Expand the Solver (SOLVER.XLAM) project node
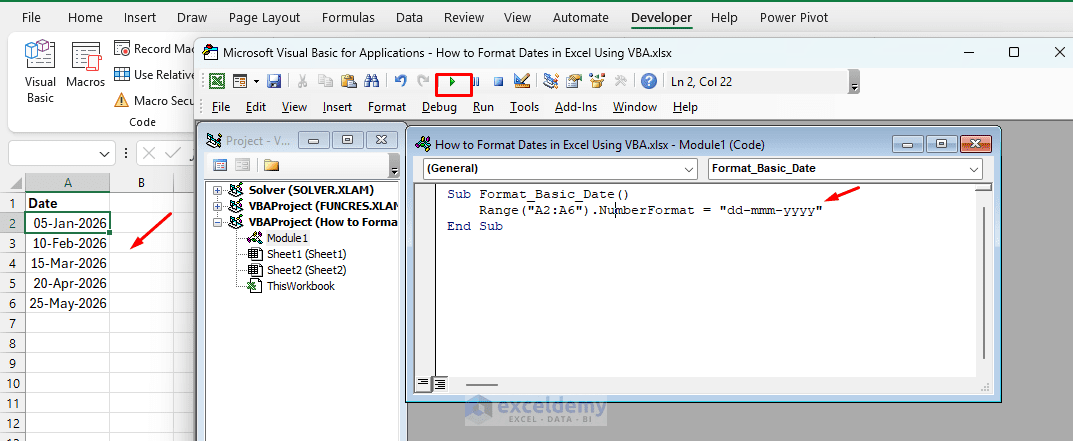Image resolution: width=1073 pixels, height=441 pixels. point(218,190)
